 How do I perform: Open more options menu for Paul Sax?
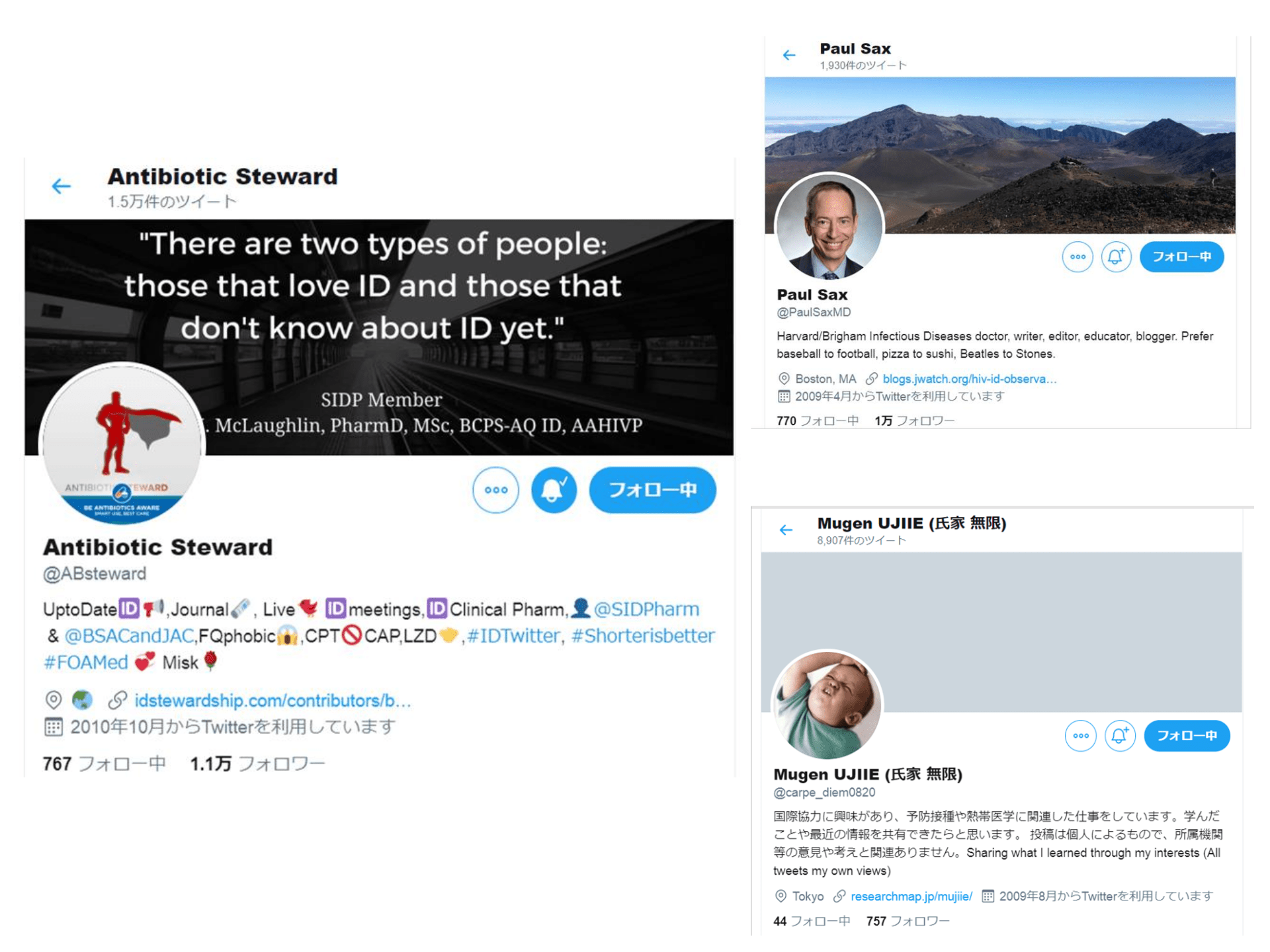coord(1078,257)
